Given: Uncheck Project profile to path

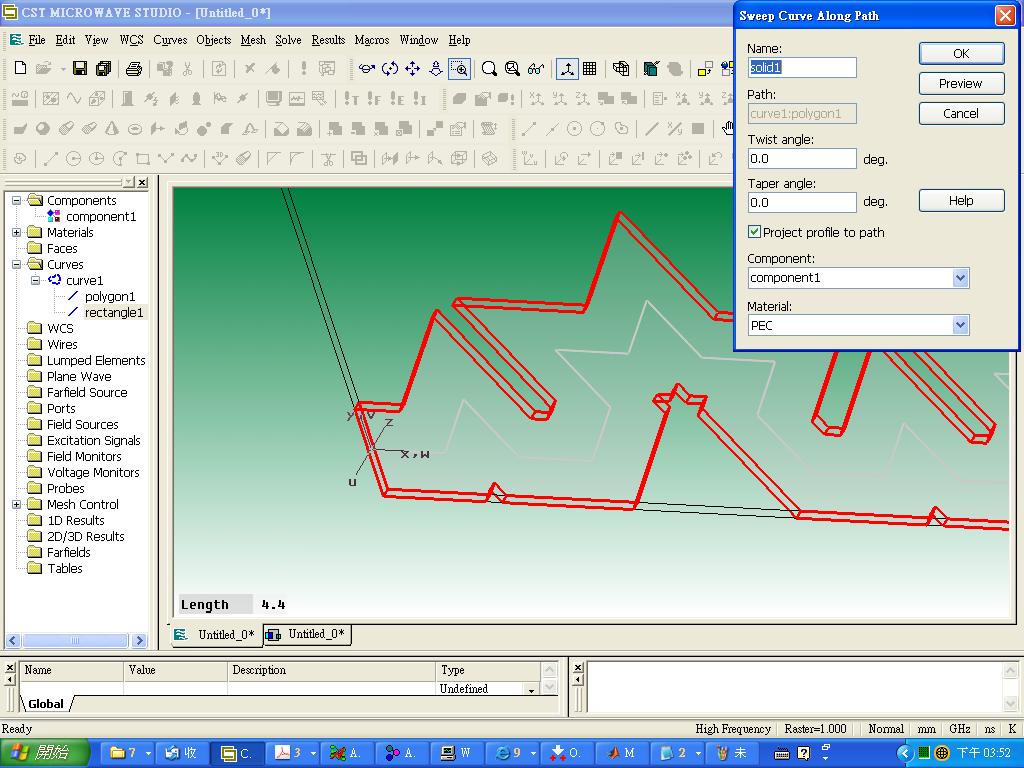Looking at the screenshot, I should 754,232.
